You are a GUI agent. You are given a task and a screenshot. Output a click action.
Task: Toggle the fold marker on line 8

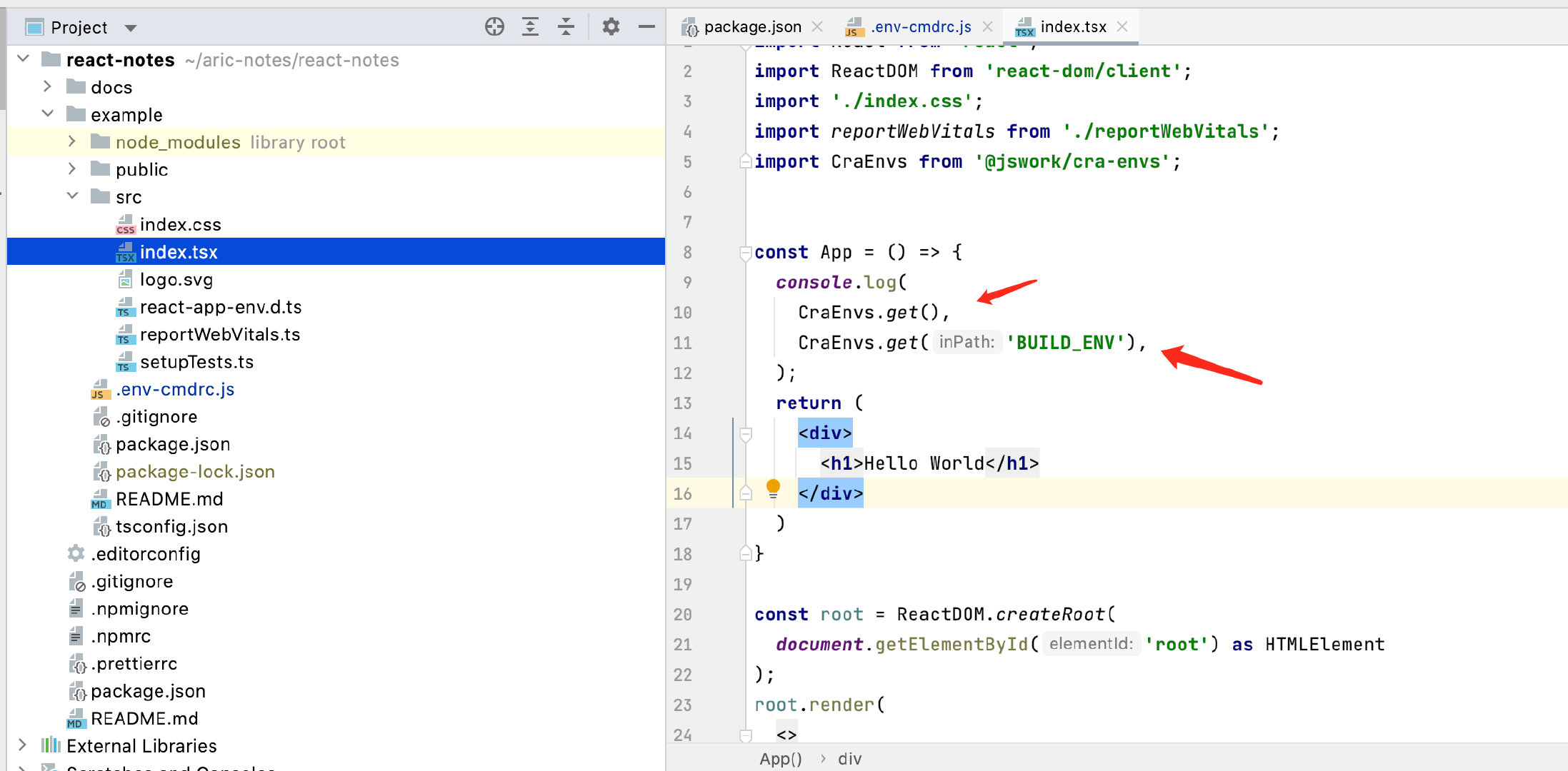coord(745,252)
